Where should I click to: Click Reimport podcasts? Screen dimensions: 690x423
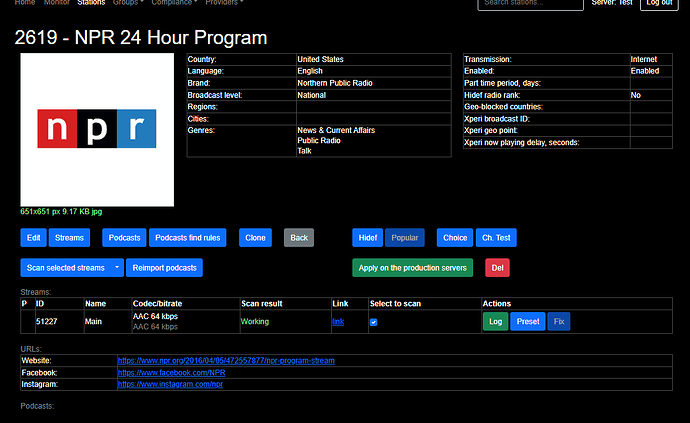(x=165, y=268)
